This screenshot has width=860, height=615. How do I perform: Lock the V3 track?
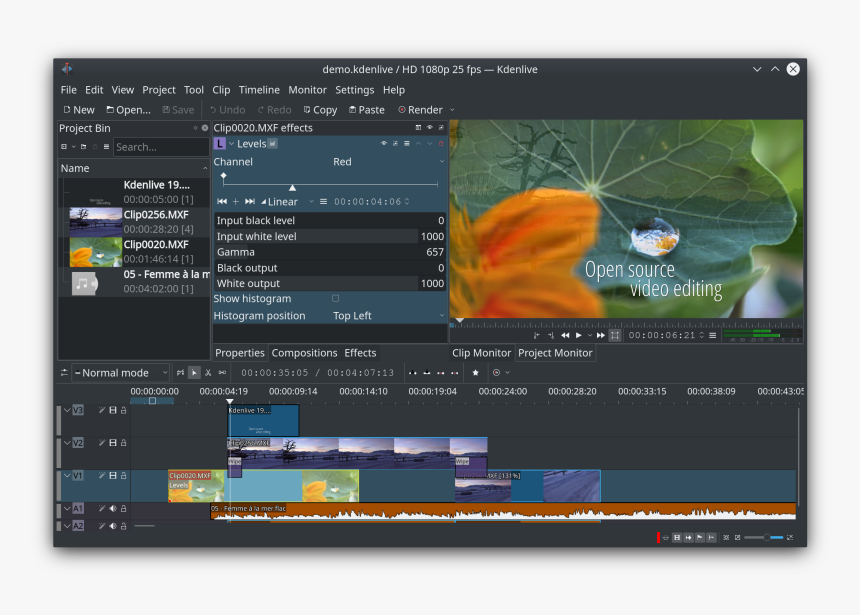[x=124, y=410]
